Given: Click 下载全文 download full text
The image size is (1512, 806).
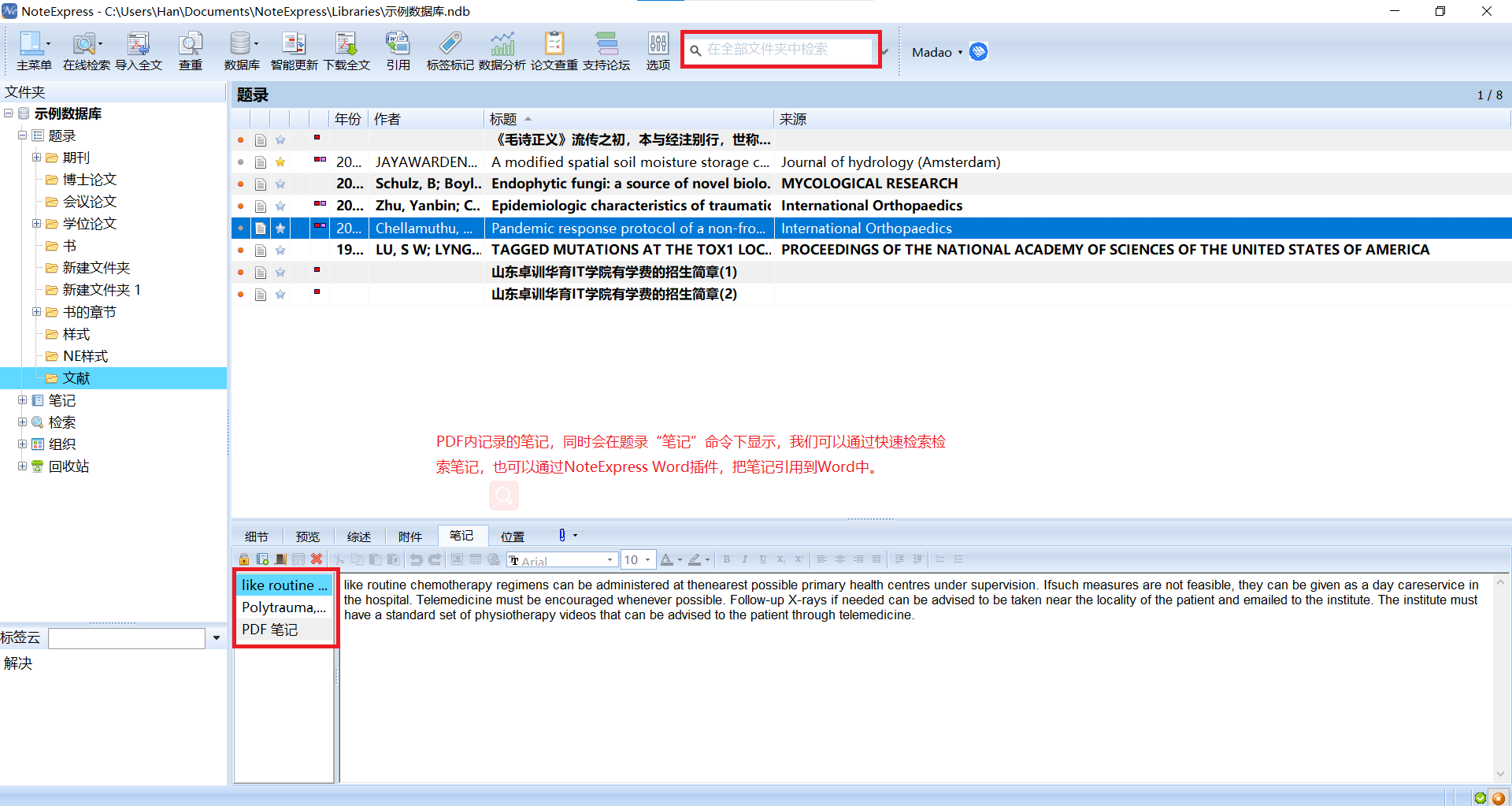Looking at the screenshot, I should pyautogui.click(x=346, y=51).
